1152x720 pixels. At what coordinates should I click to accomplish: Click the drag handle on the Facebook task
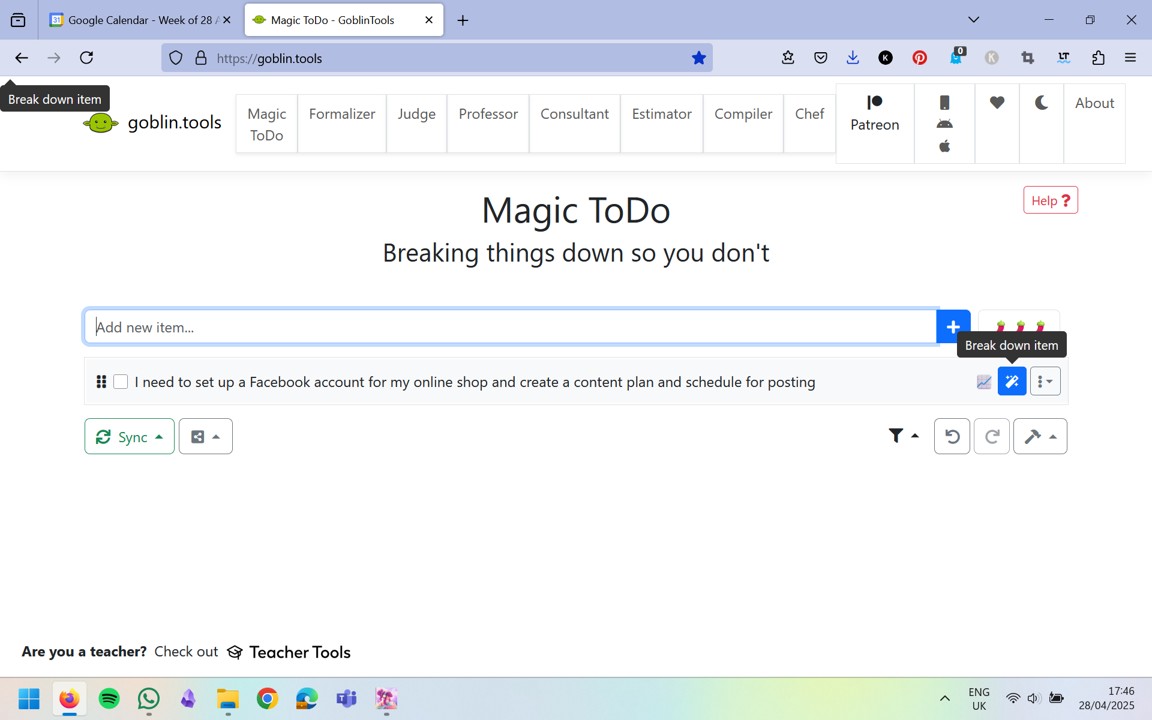[x=101, y=381]
